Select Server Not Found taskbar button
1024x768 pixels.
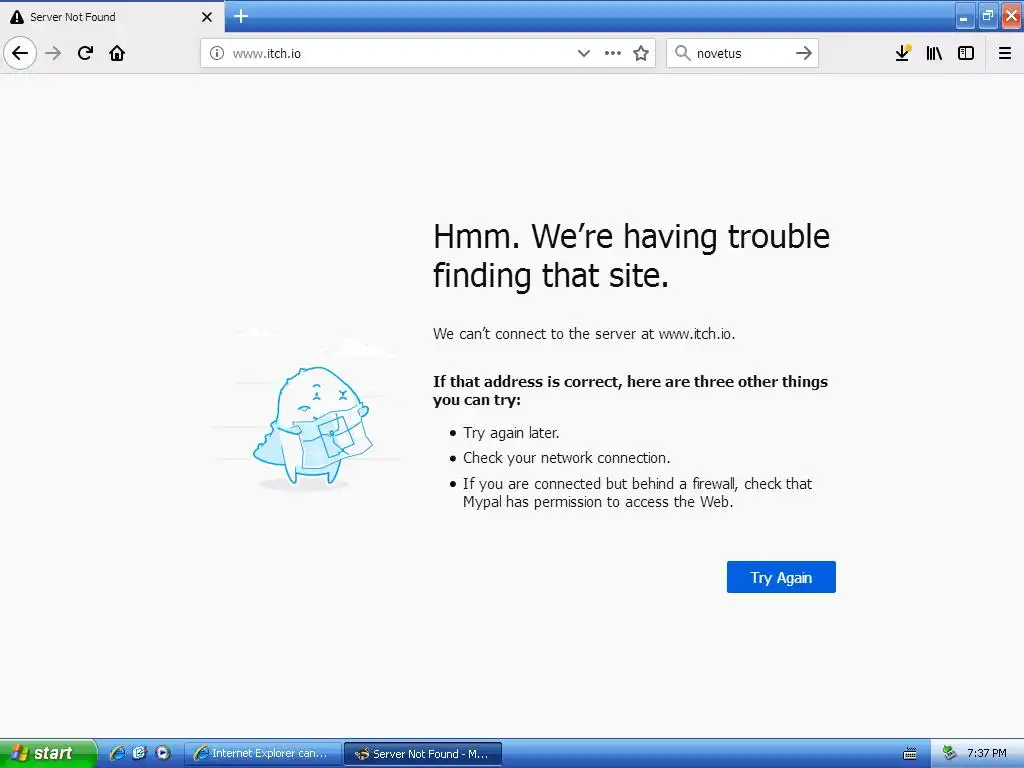pos(423,754)
